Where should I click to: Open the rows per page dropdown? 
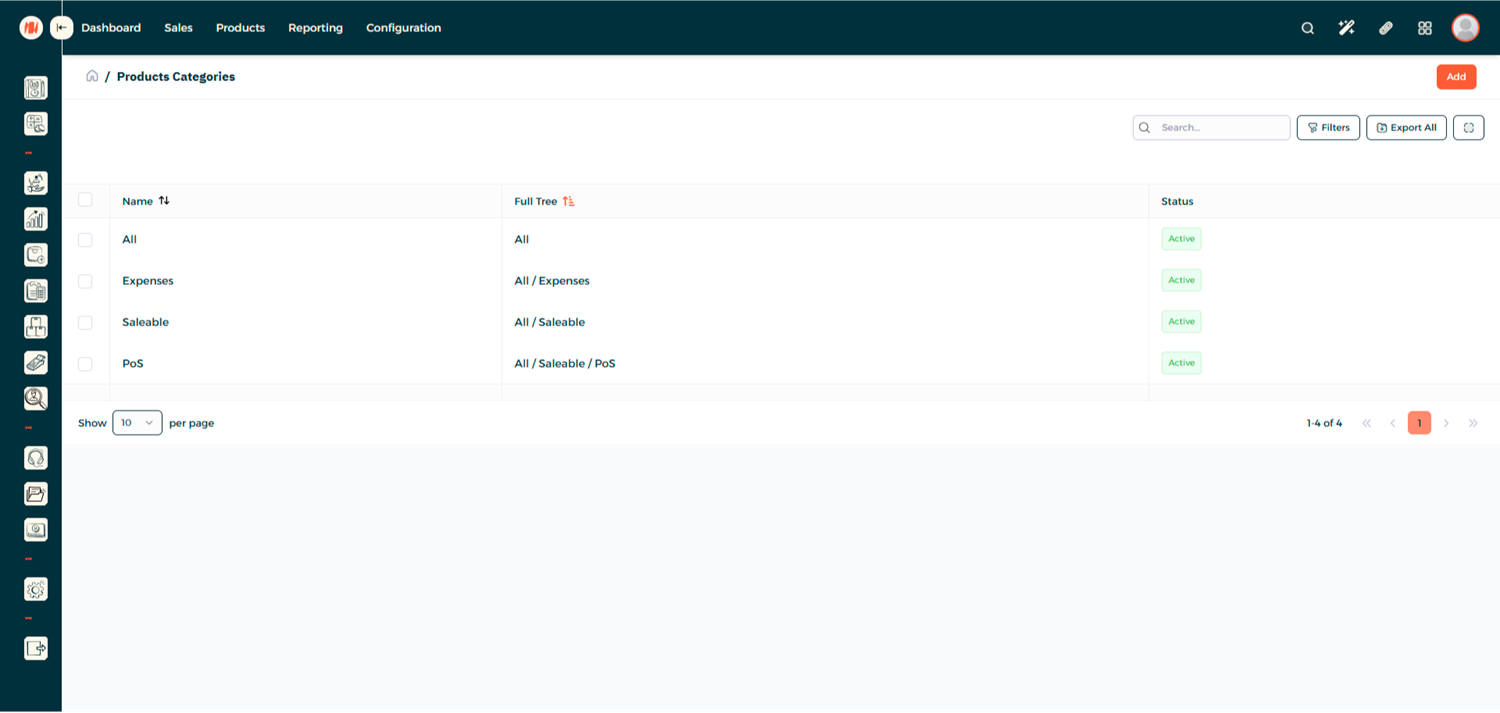click(x=137, y=423)
